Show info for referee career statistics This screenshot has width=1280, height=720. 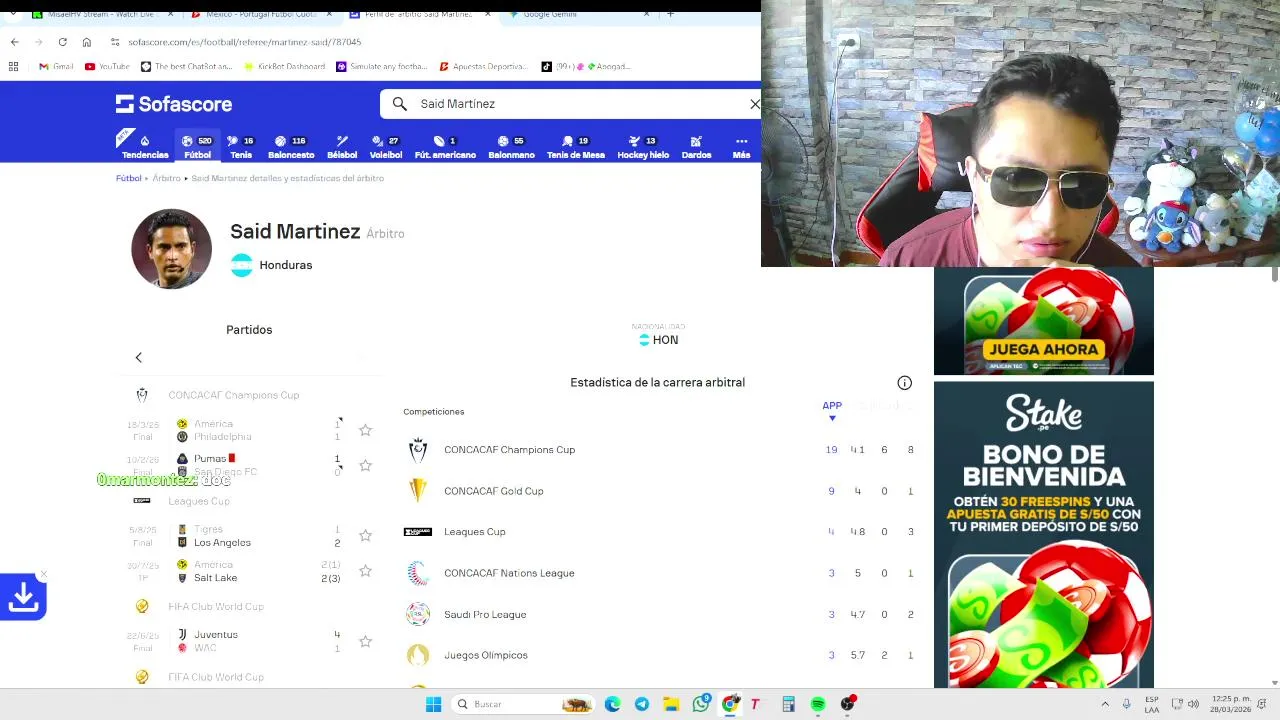(904, 383)
